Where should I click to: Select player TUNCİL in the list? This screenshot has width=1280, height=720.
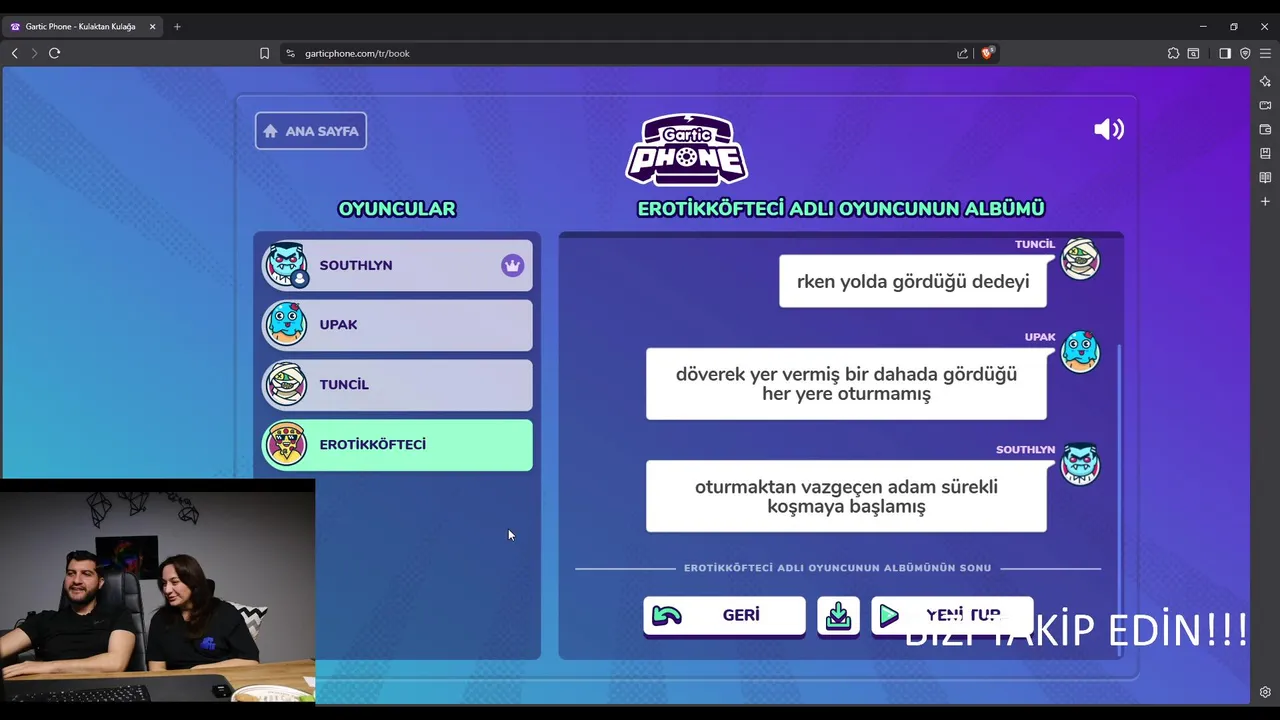397,385
